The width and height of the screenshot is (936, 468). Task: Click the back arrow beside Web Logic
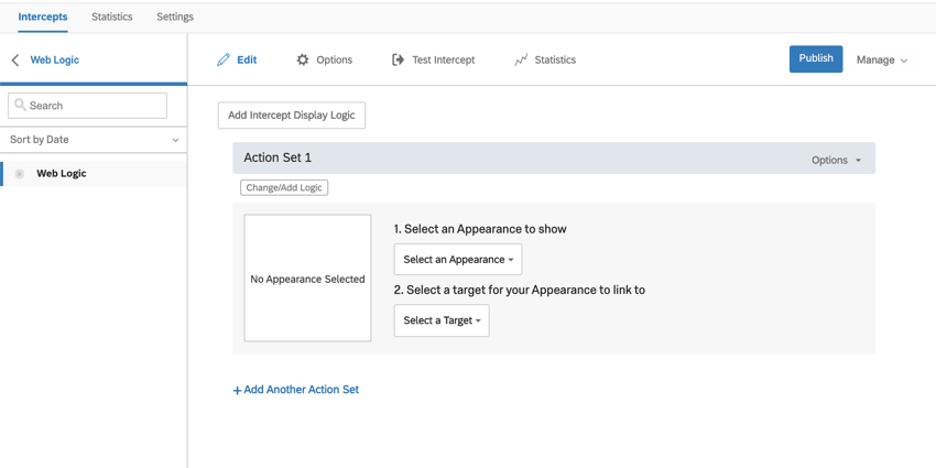15,60
